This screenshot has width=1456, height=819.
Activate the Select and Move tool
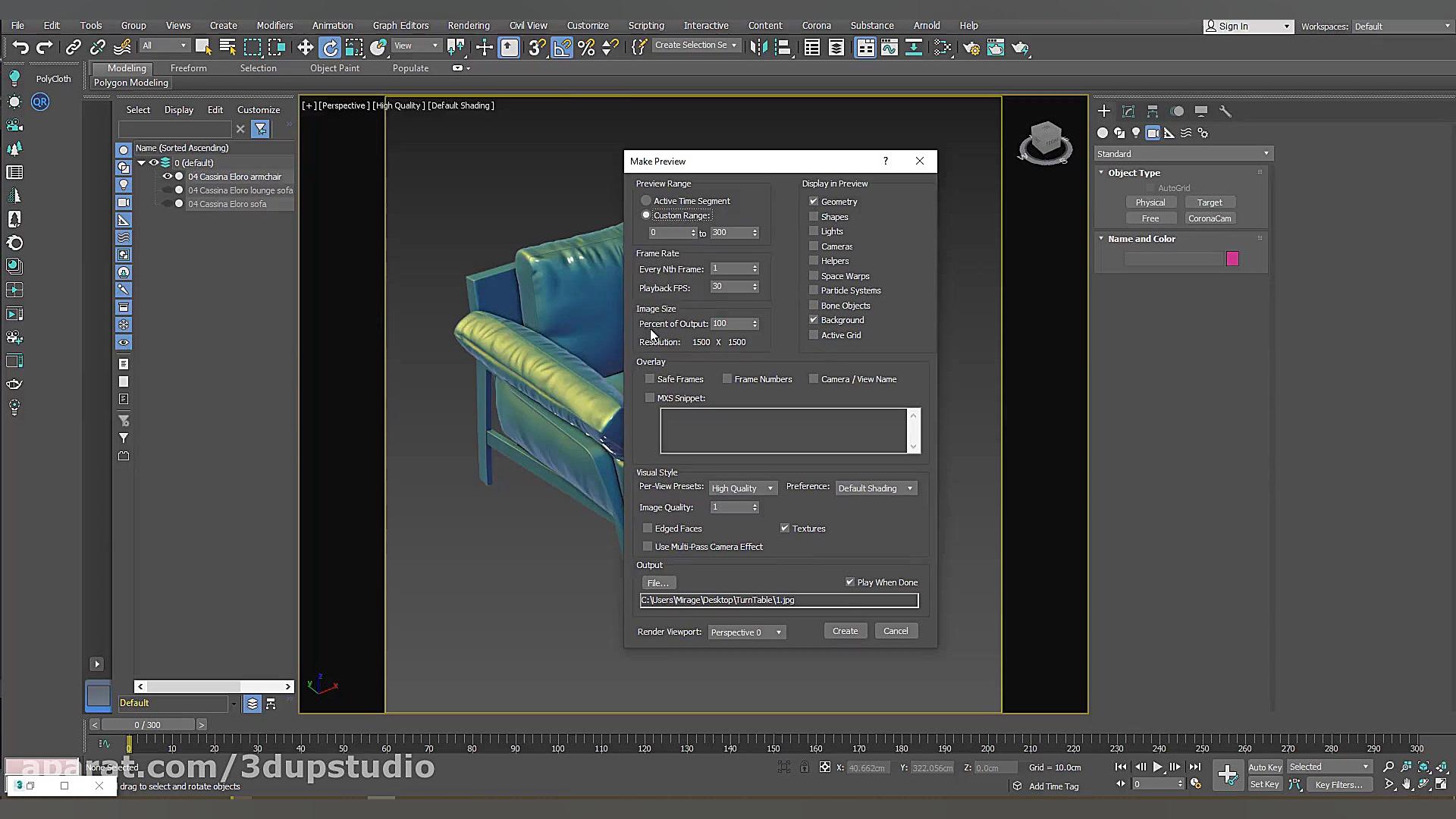pos(306,47)
